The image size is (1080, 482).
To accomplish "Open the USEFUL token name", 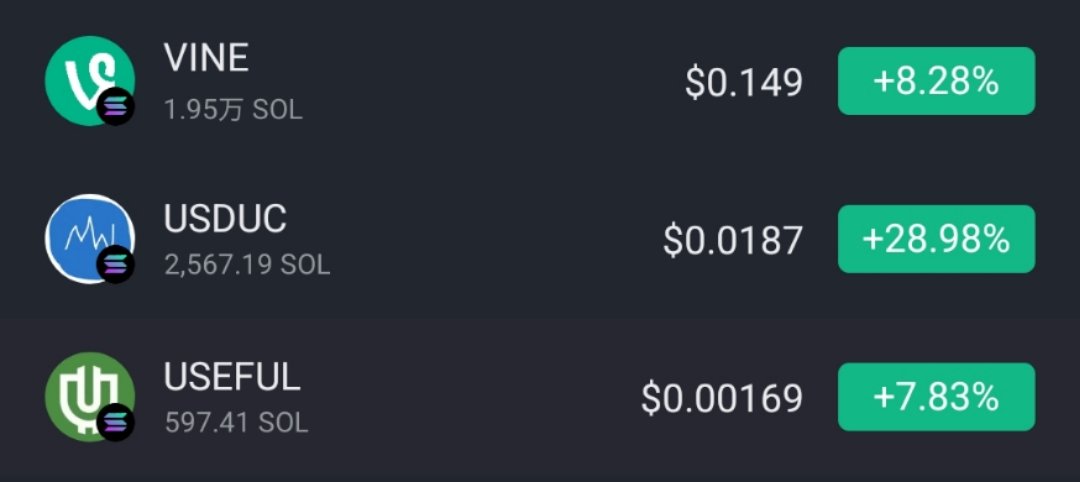I will pos(232,377).
